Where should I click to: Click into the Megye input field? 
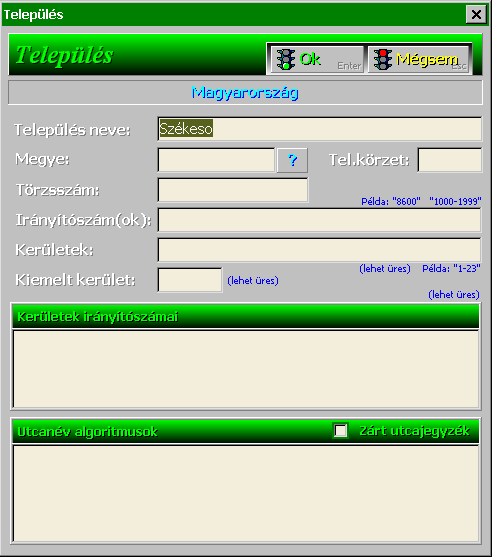click(216, 160)
